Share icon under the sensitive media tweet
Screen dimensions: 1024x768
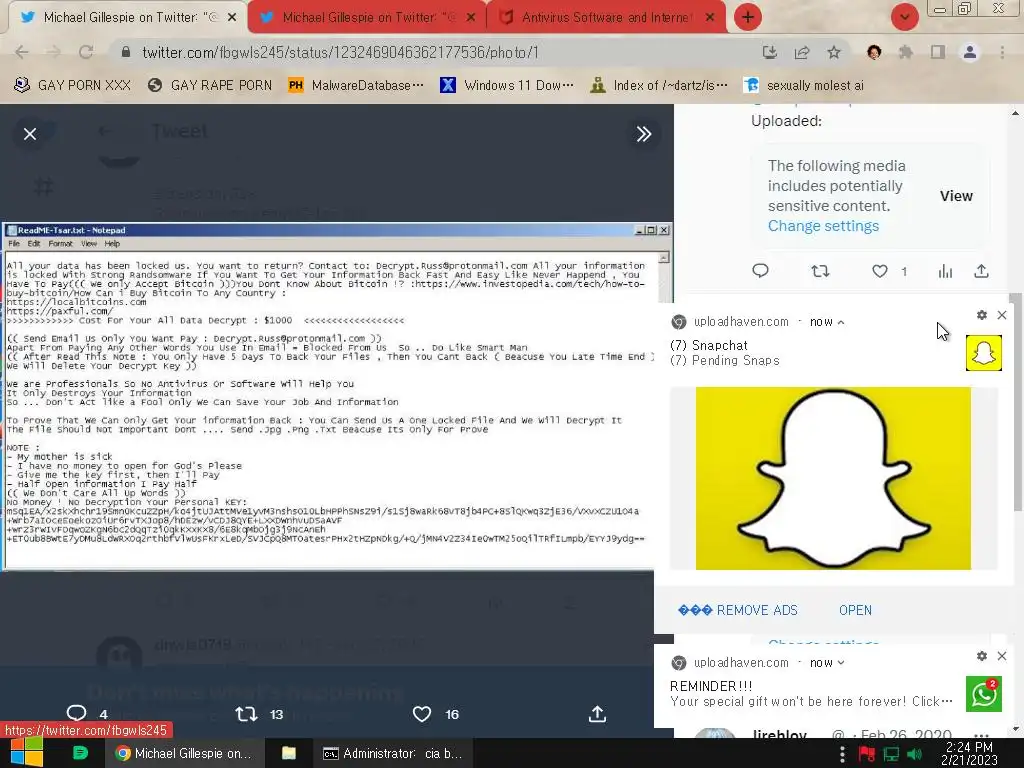point(982,270)
